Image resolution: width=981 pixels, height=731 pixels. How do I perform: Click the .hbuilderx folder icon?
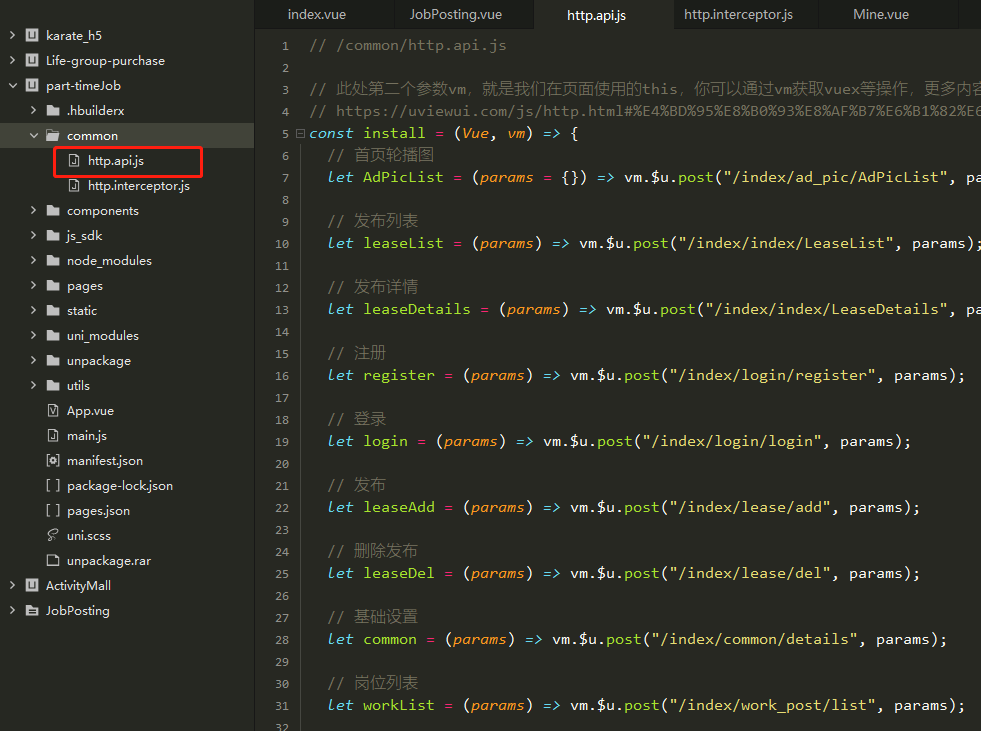pos(53,111)
